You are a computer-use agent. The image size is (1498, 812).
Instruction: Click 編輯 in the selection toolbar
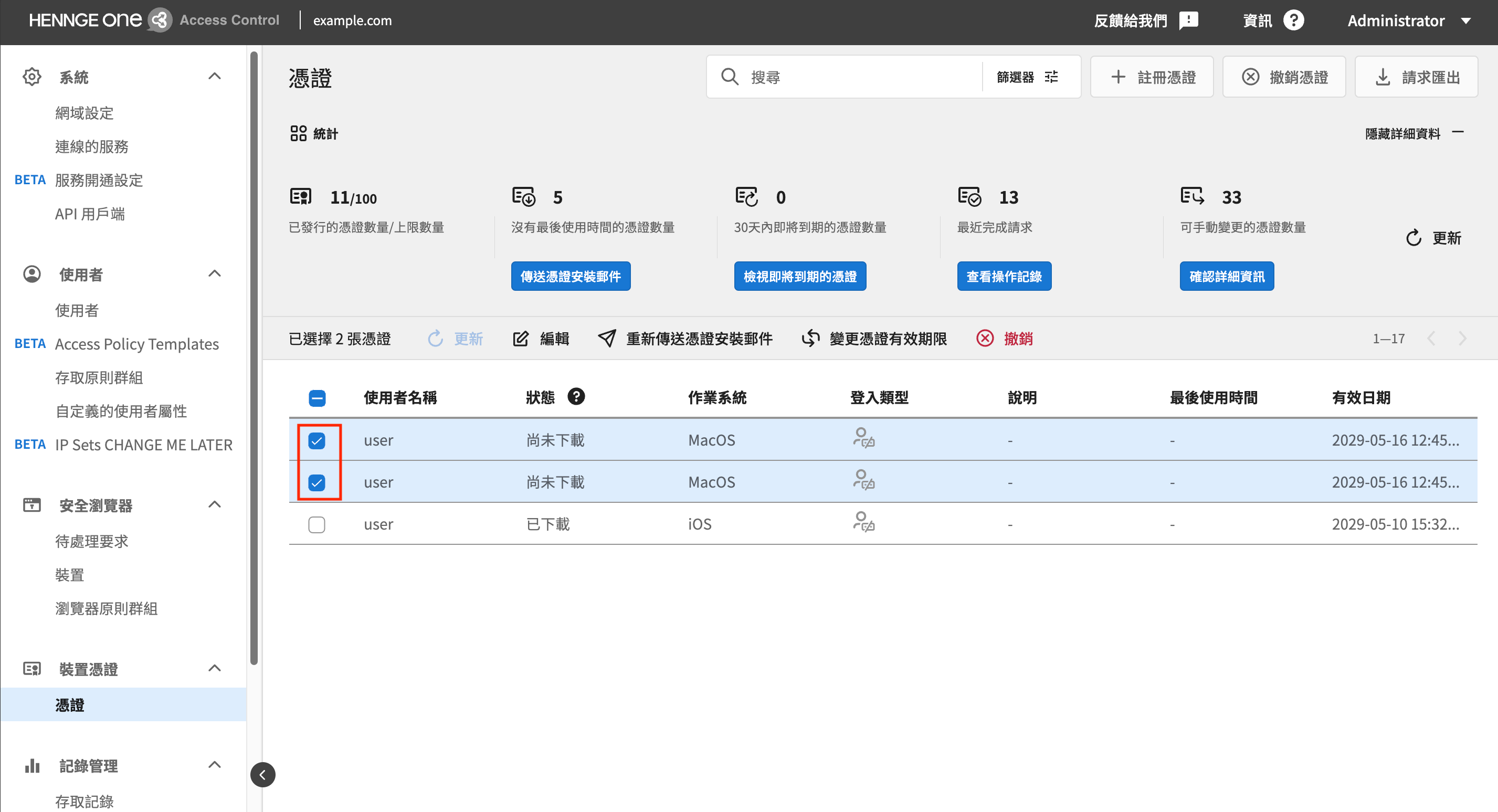pyautogui.click(x=541, y=339)
